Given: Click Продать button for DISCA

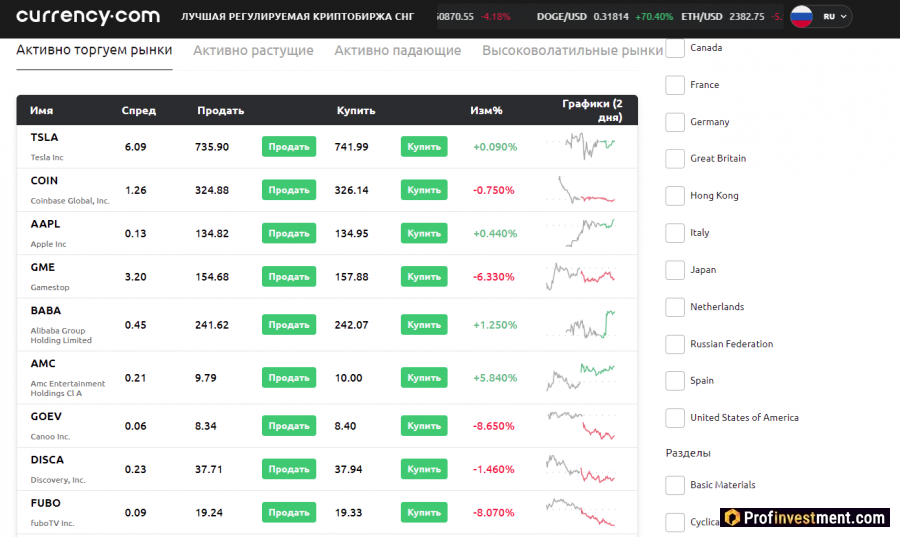Looking at the screenshot, I should [289, 469].
